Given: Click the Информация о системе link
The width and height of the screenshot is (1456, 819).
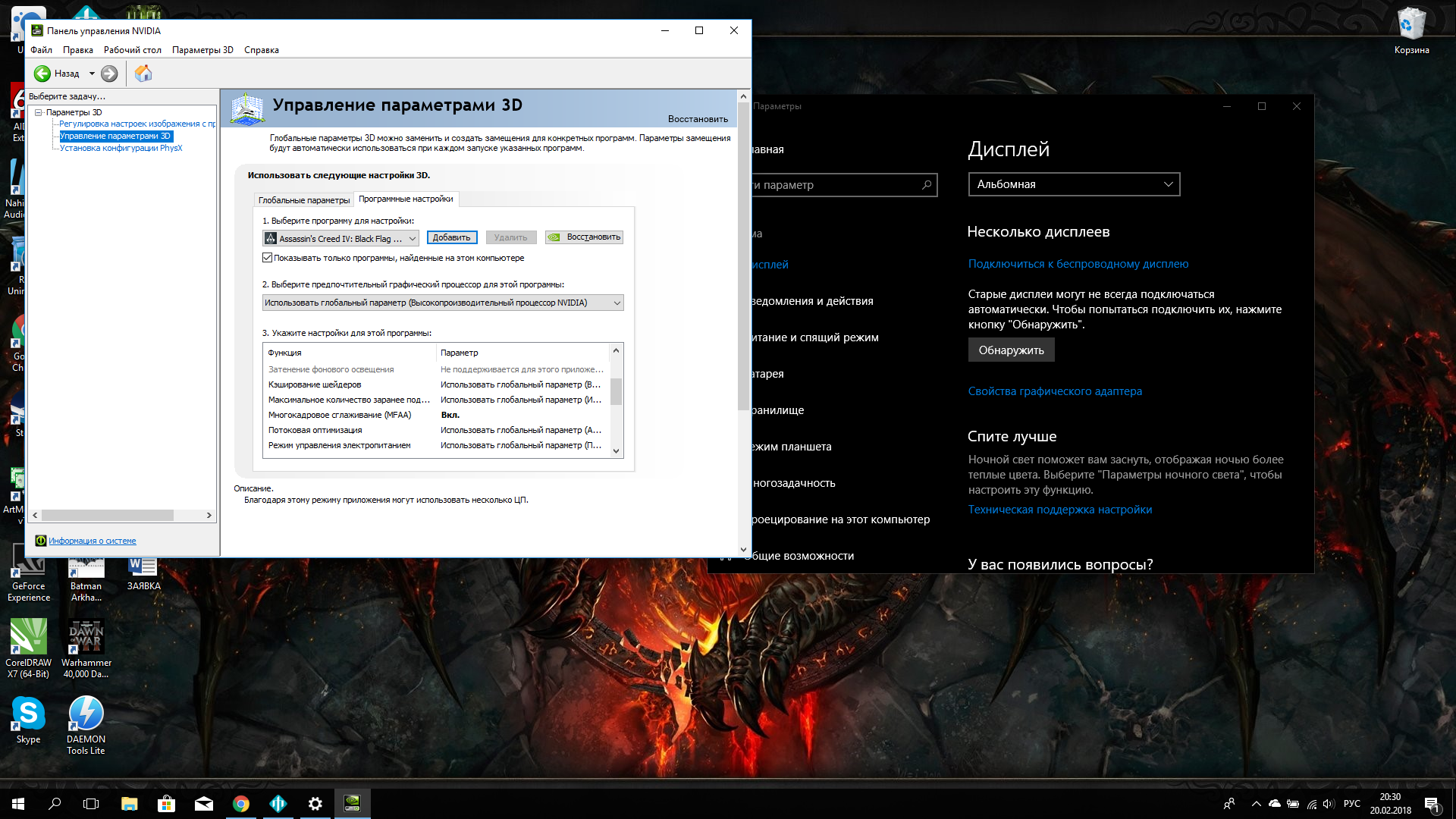Looking at the screenshot, I should coord(93,541).
